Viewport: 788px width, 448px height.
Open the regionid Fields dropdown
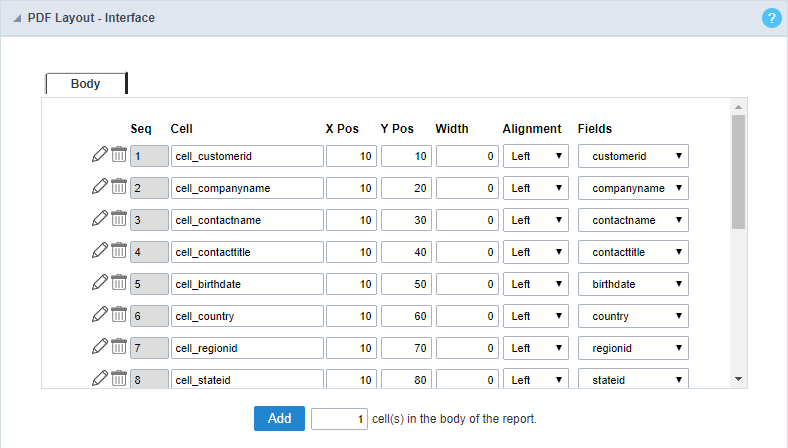pyautogui.click(x=633, y=348)
